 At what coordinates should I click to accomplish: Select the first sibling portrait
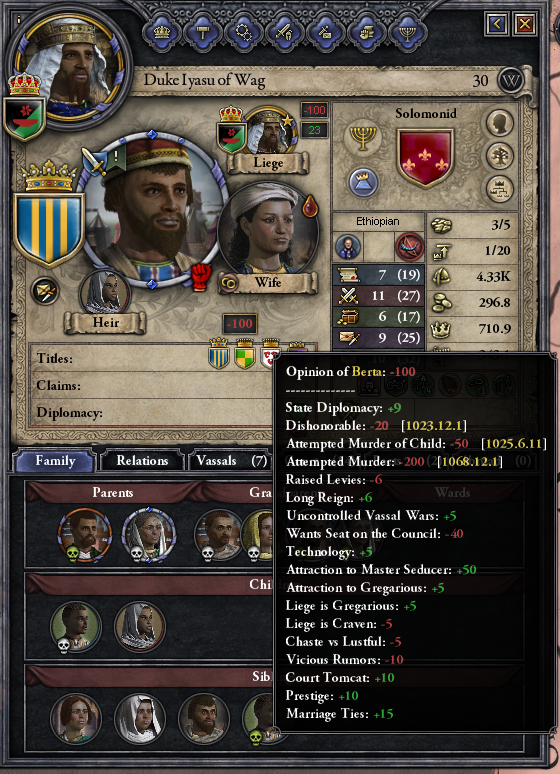76,718
